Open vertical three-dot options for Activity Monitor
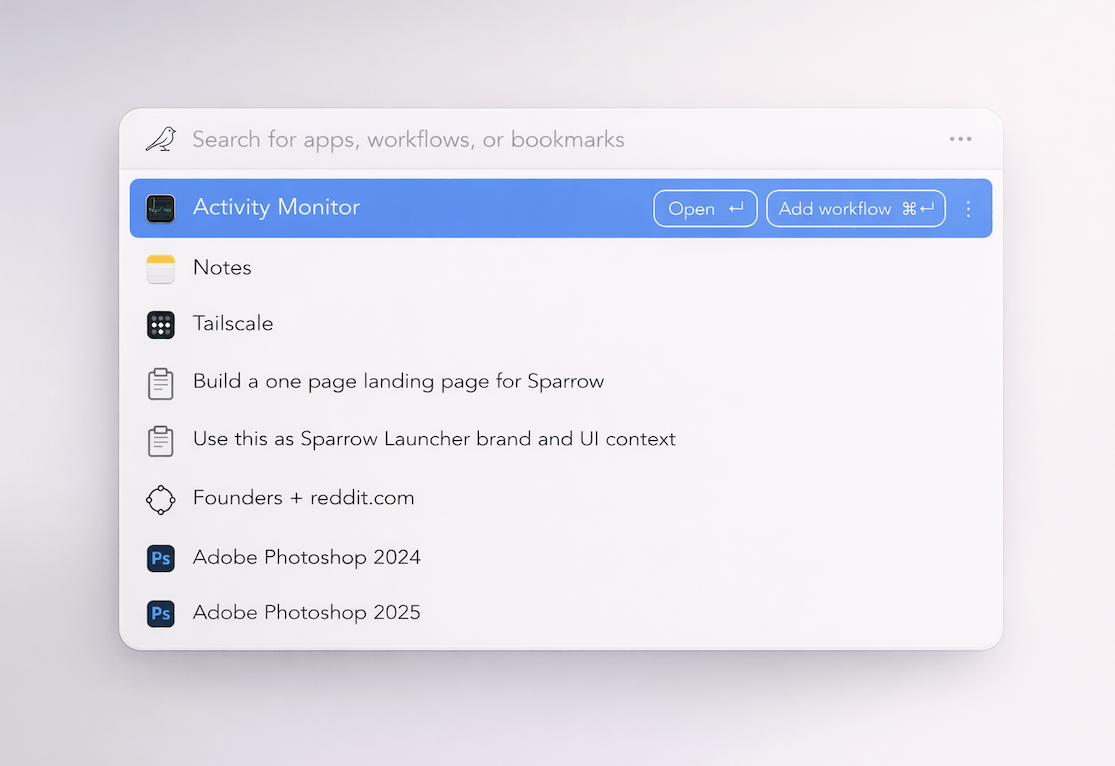 click(x=967, y=209)
